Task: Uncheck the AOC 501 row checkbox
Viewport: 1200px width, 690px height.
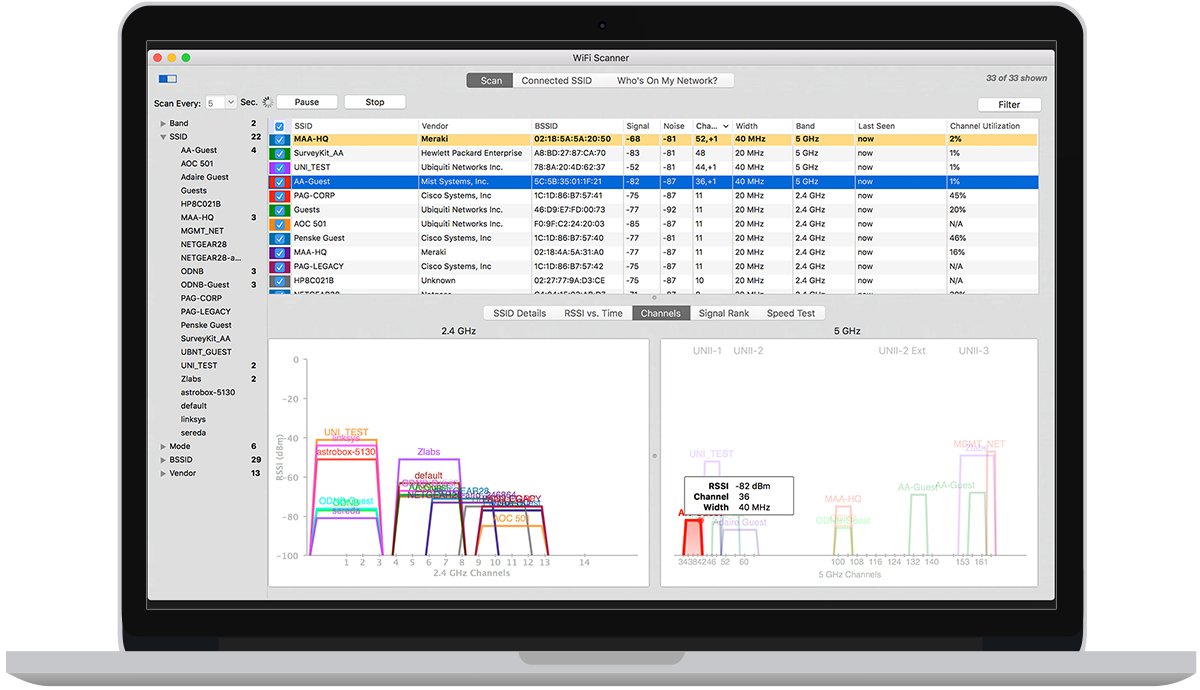Action: (x=279, y=224)
